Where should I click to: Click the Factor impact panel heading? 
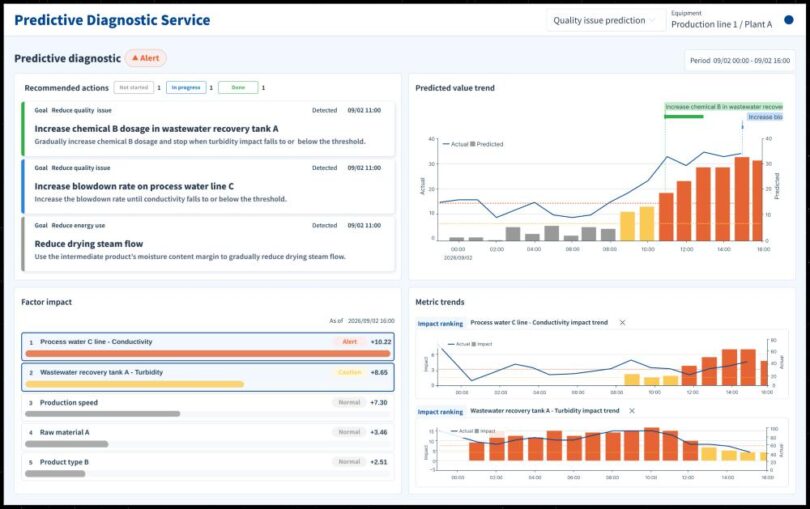pyautogui.click(x=46, y=302)
